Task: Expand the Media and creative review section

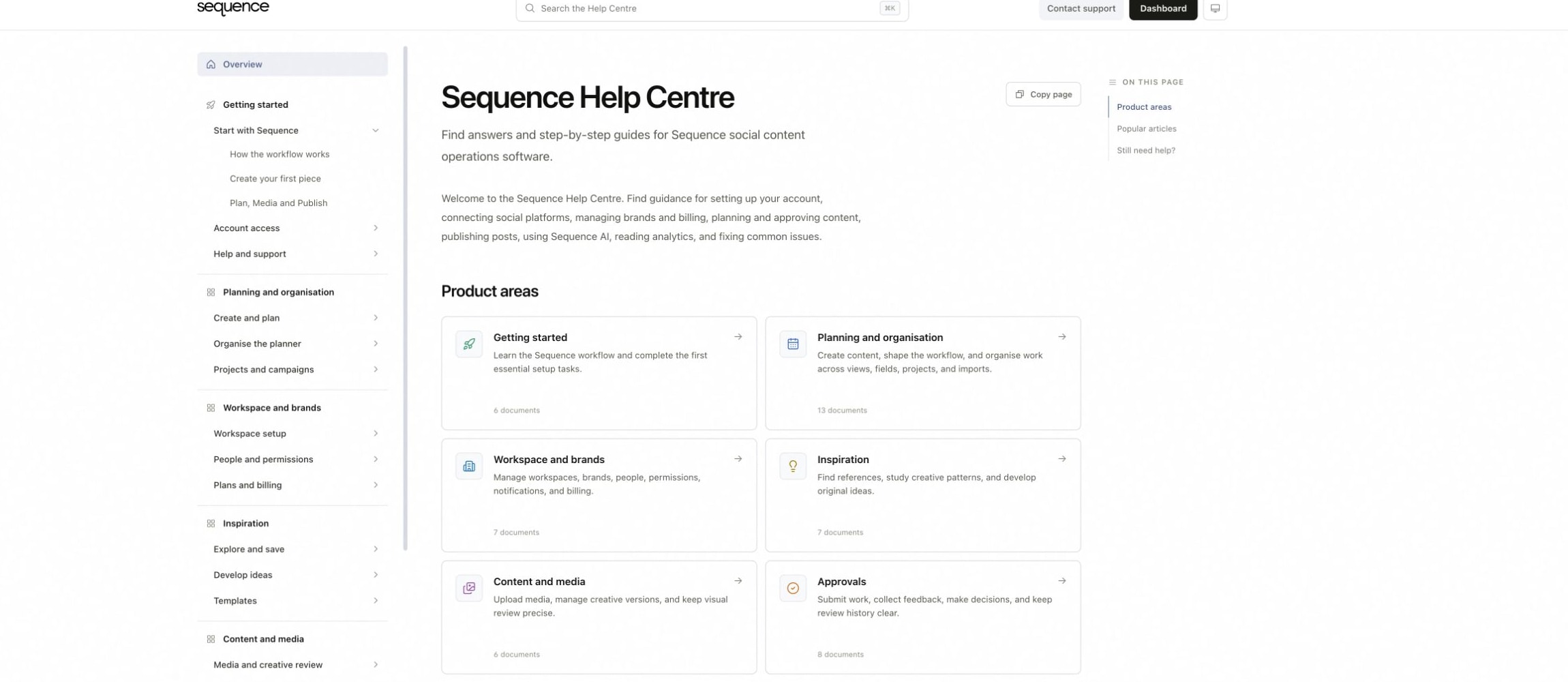Action: point(375,665)
